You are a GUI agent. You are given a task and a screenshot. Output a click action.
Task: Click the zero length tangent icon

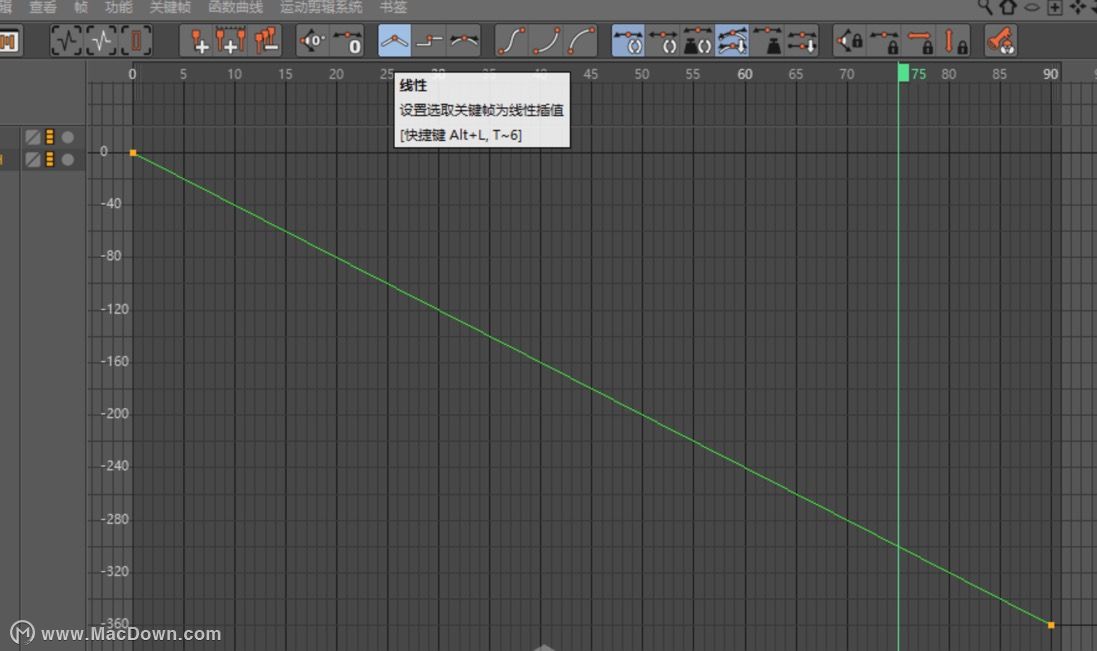pos(348,41)
